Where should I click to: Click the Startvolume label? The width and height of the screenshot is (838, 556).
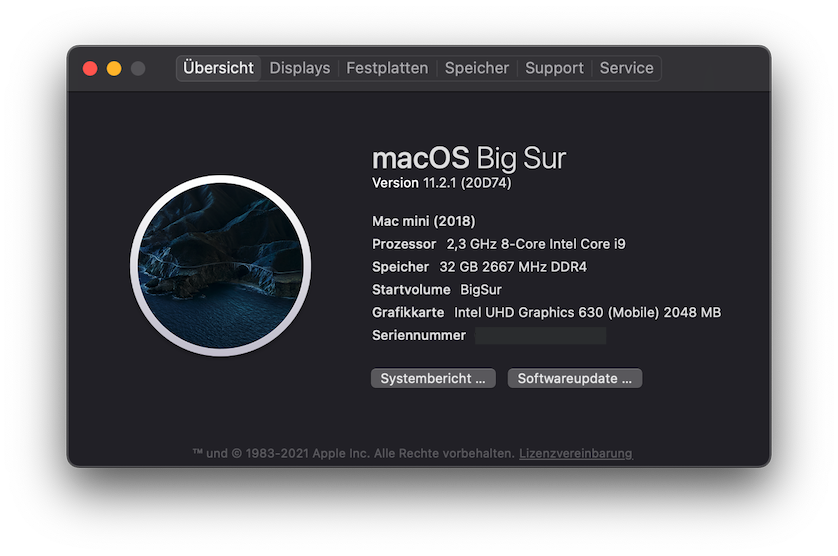[x=411, y=290]
